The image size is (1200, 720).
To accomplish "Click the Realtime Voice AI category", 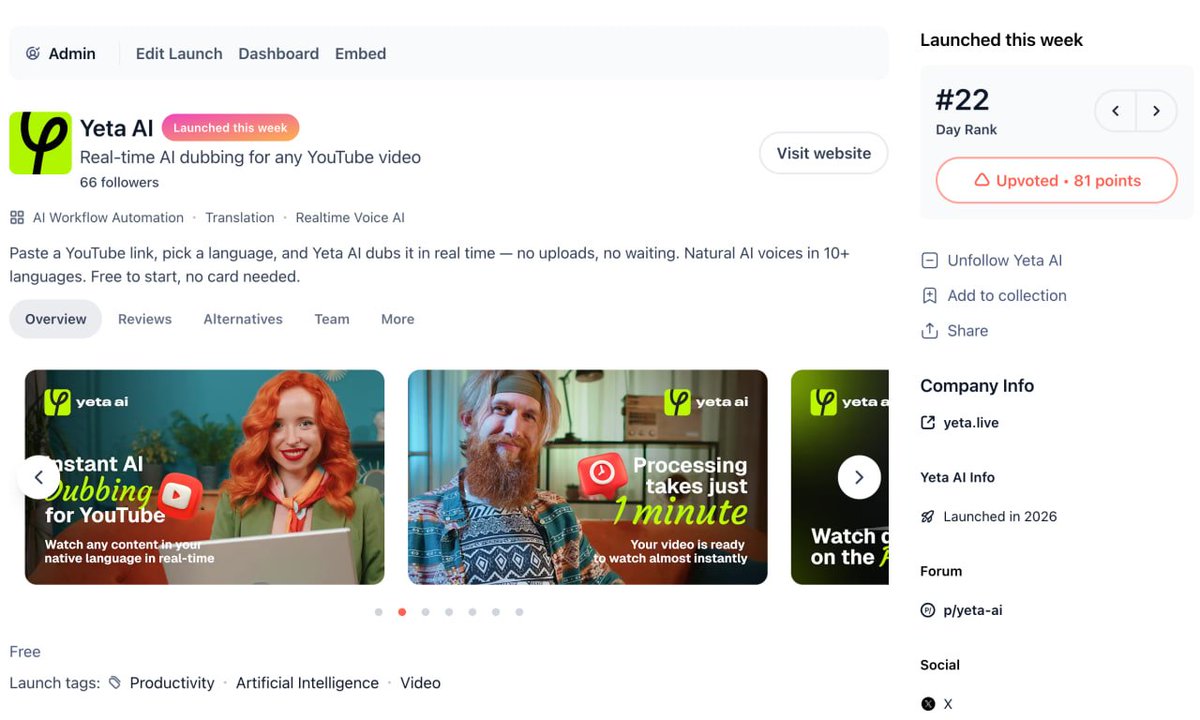I will (350, 217).
